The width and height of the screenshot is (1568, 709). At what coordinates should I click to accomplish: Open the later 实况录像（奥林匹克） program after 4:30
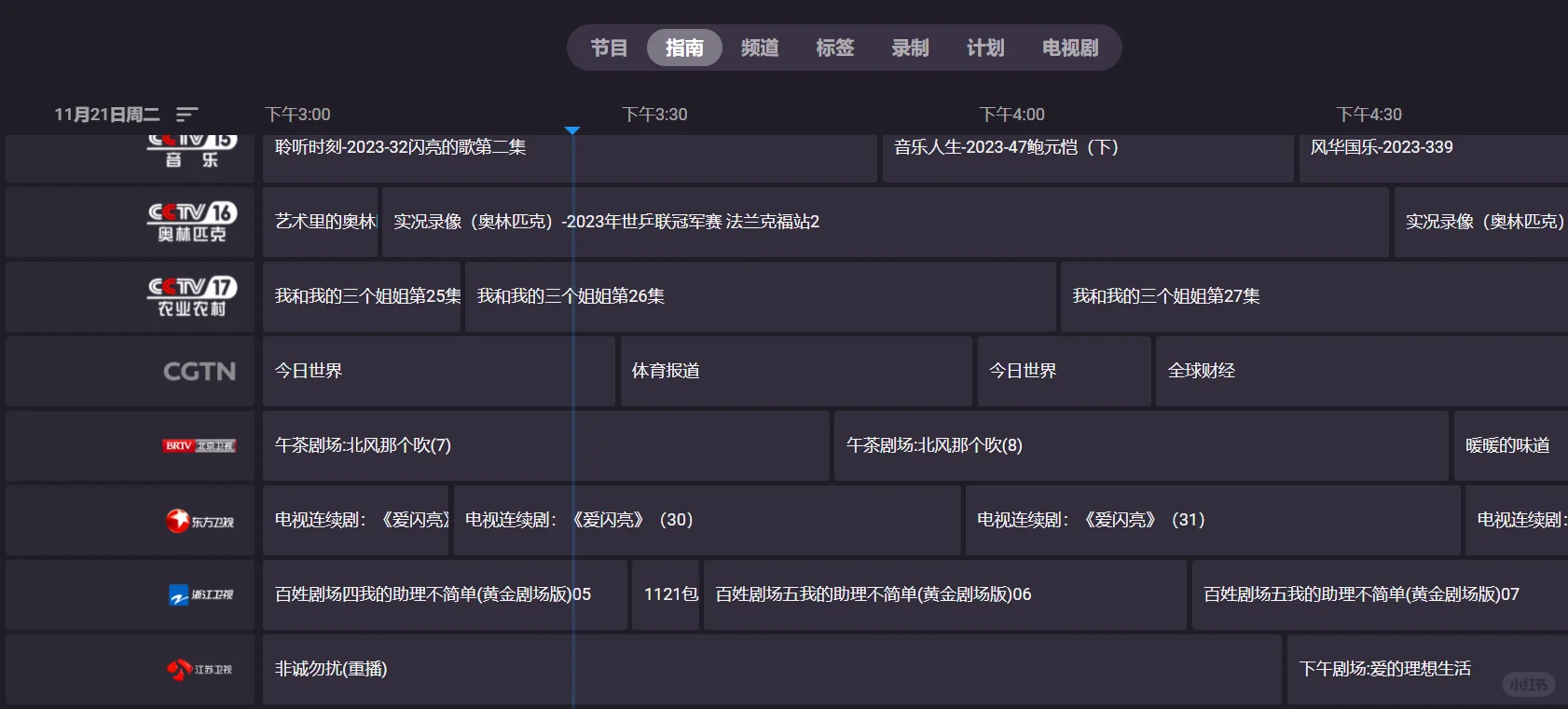(1481, 222)
